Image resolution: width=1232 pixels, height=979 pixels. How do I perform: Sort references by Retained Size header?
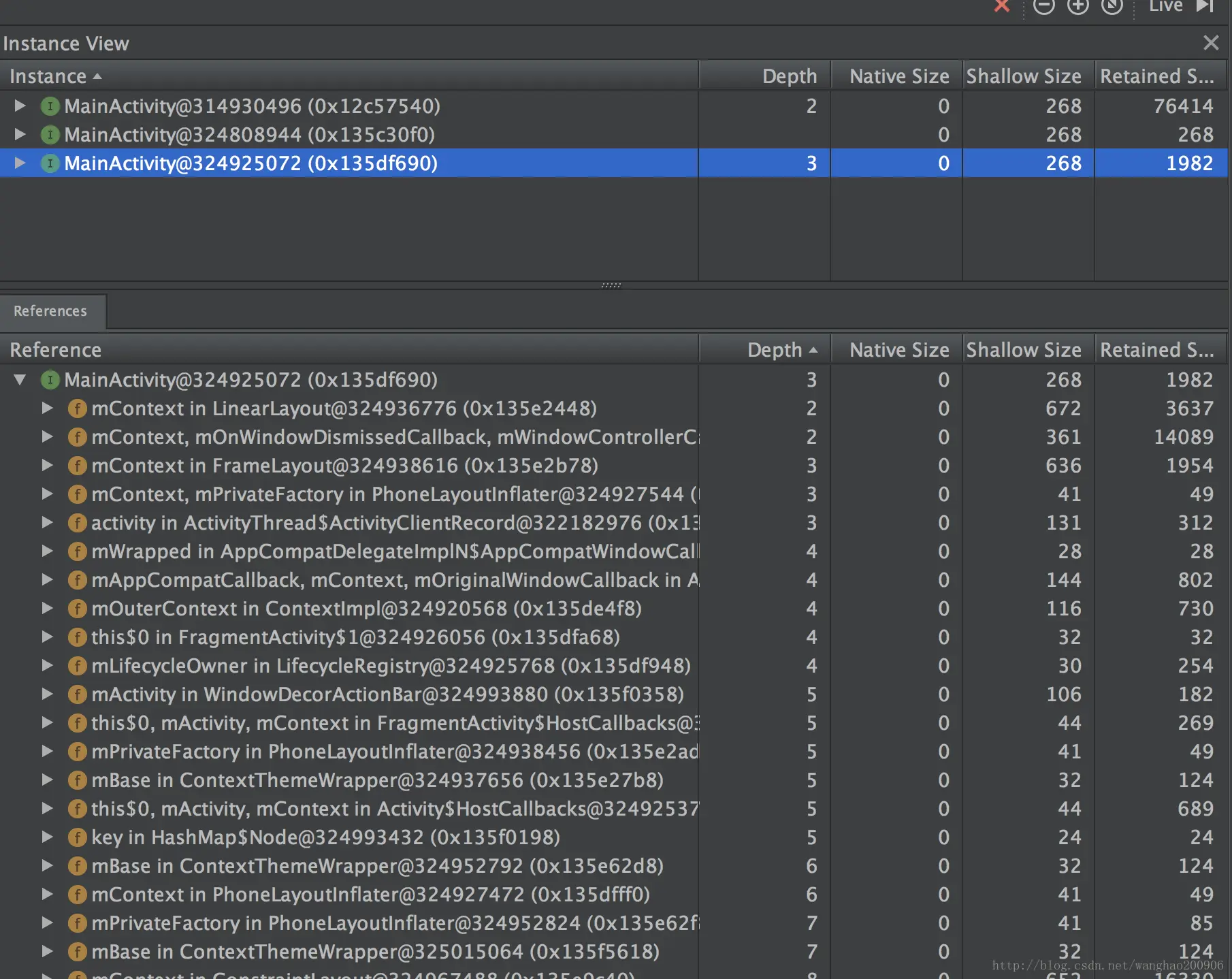pyautogui.click(x=1161, y=349)
